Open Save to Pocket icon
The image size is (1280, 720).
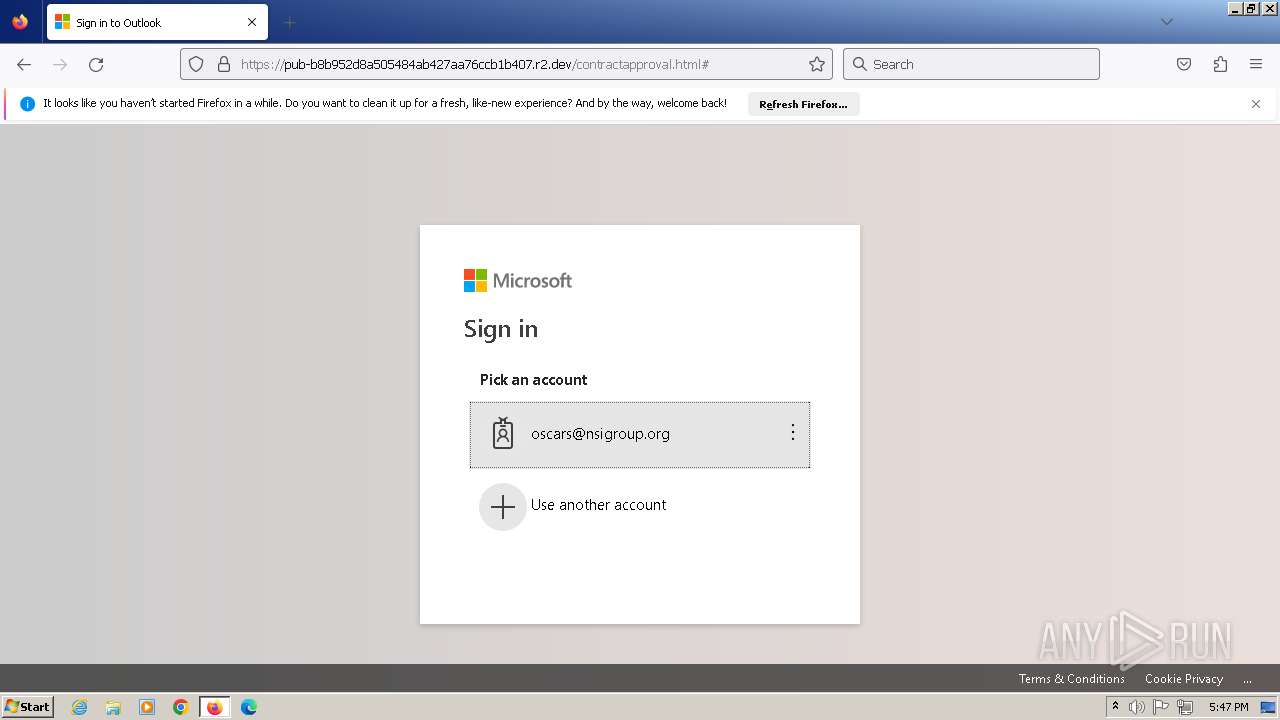click(x=1184, y=64)
